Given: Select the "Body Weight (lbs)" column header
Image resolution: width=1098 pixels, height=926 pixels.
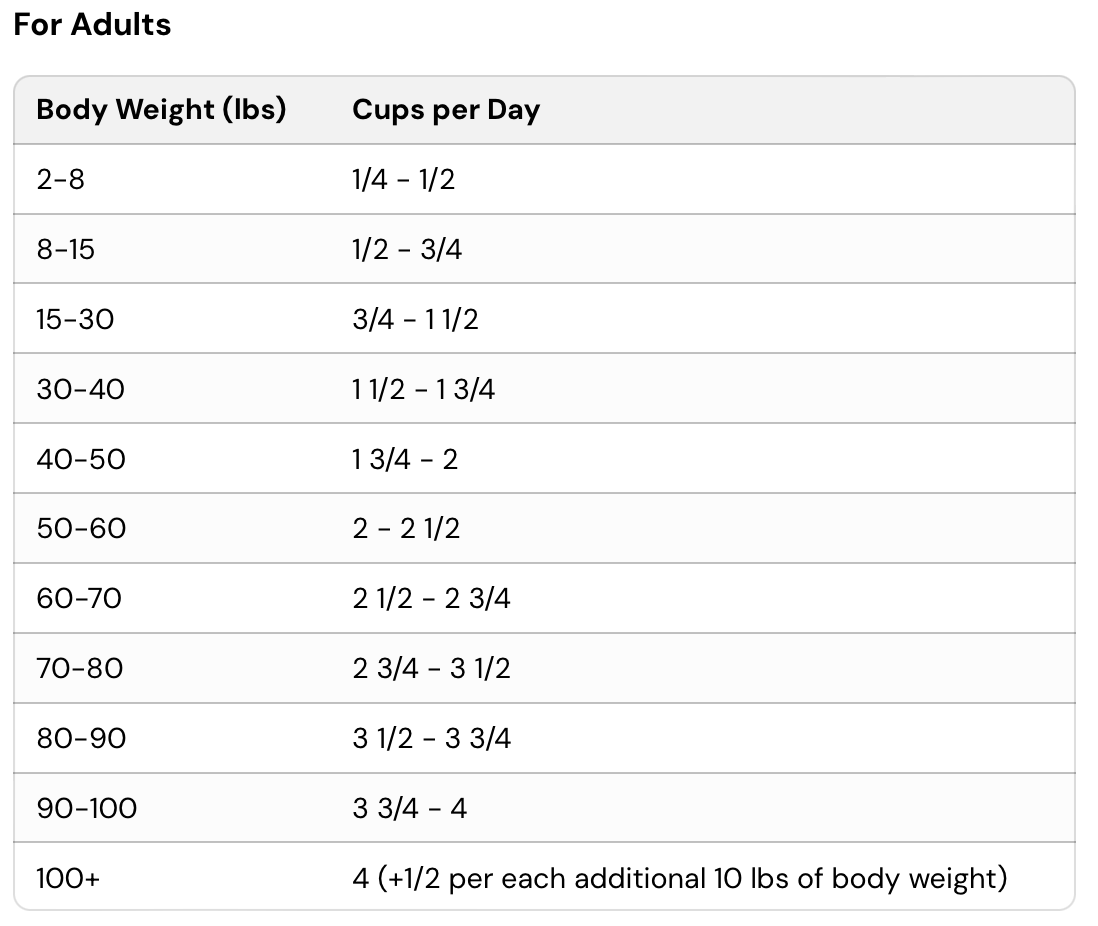Looking at the screenshot, I should [161, 110].
